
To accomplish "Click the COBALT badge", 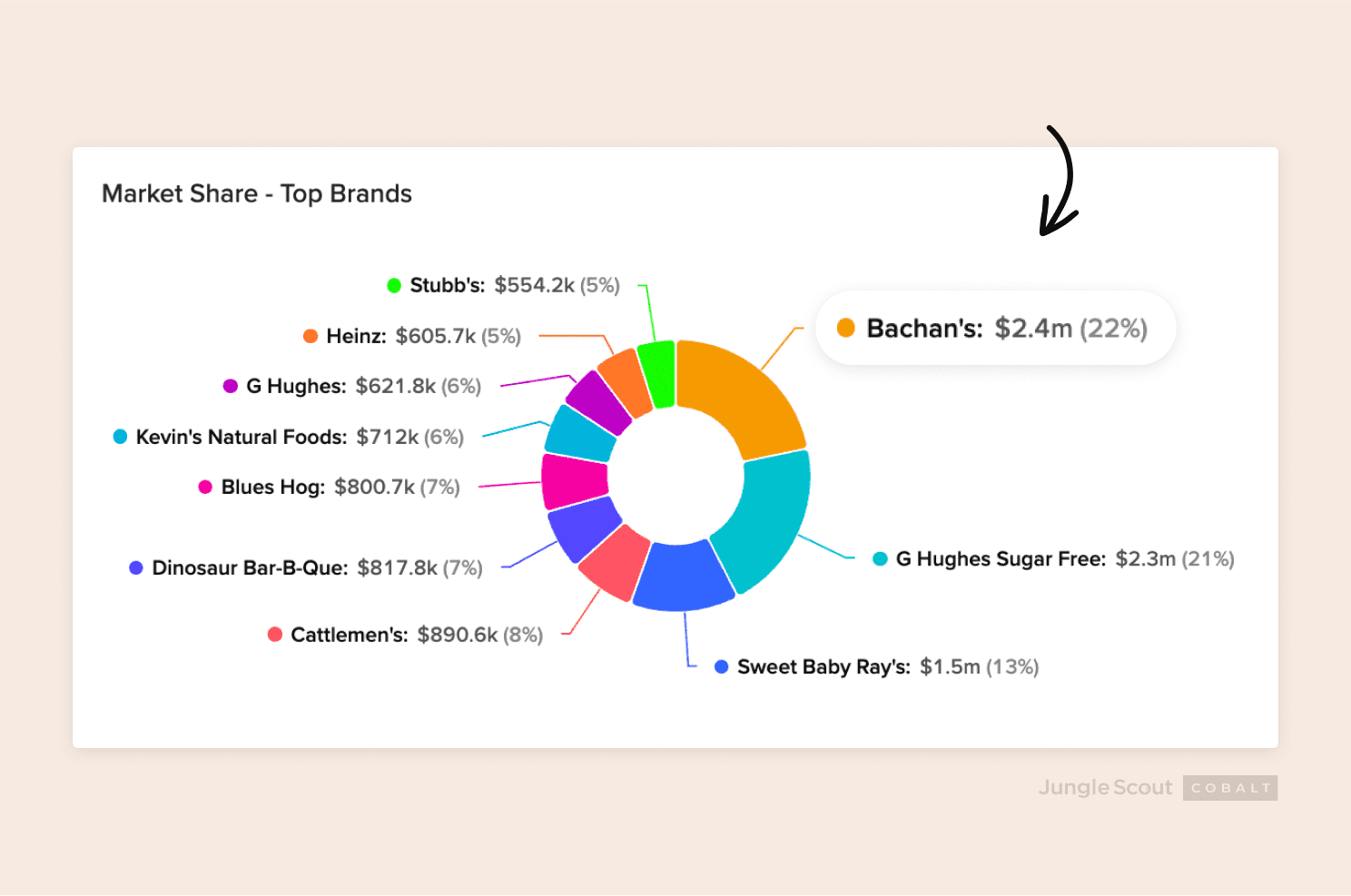I will click(x=1230, y=788).
